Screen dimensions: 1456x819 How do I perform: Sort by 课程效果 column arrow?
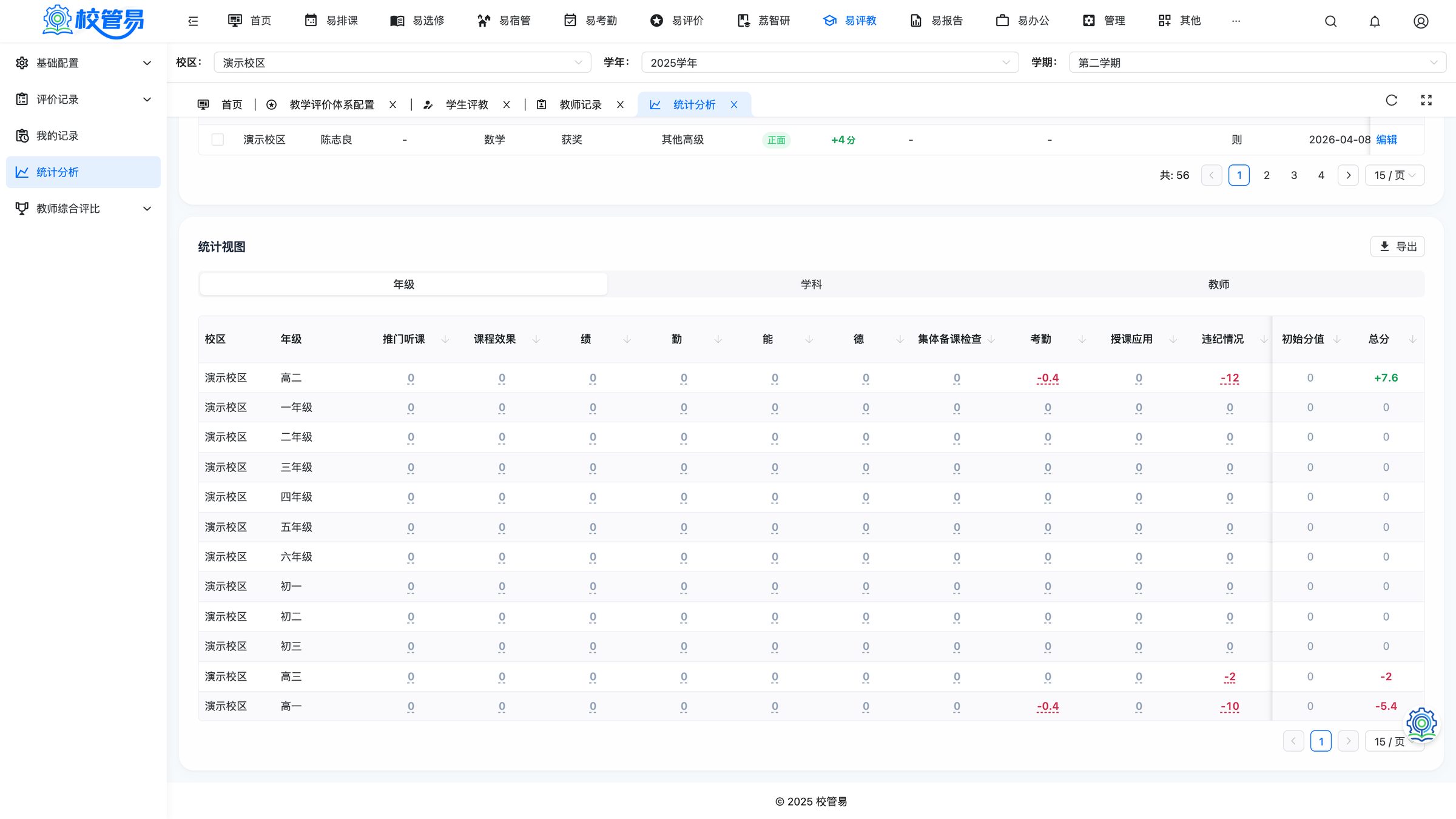(x=536, y=339)
